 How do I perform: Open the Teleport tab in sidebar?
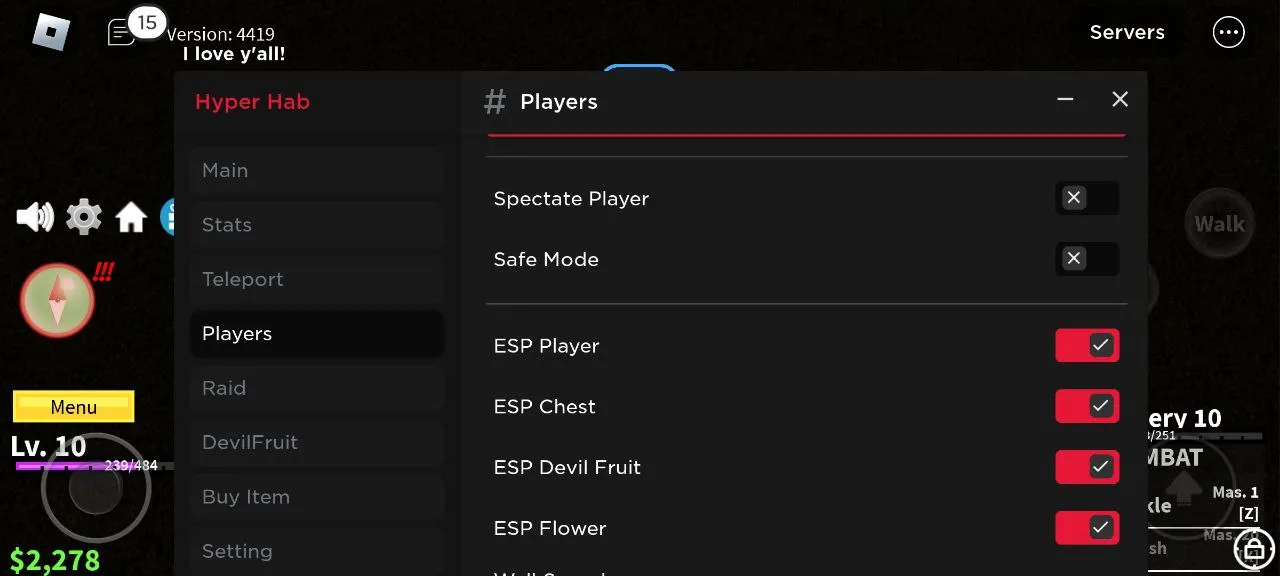coord(316,279)
